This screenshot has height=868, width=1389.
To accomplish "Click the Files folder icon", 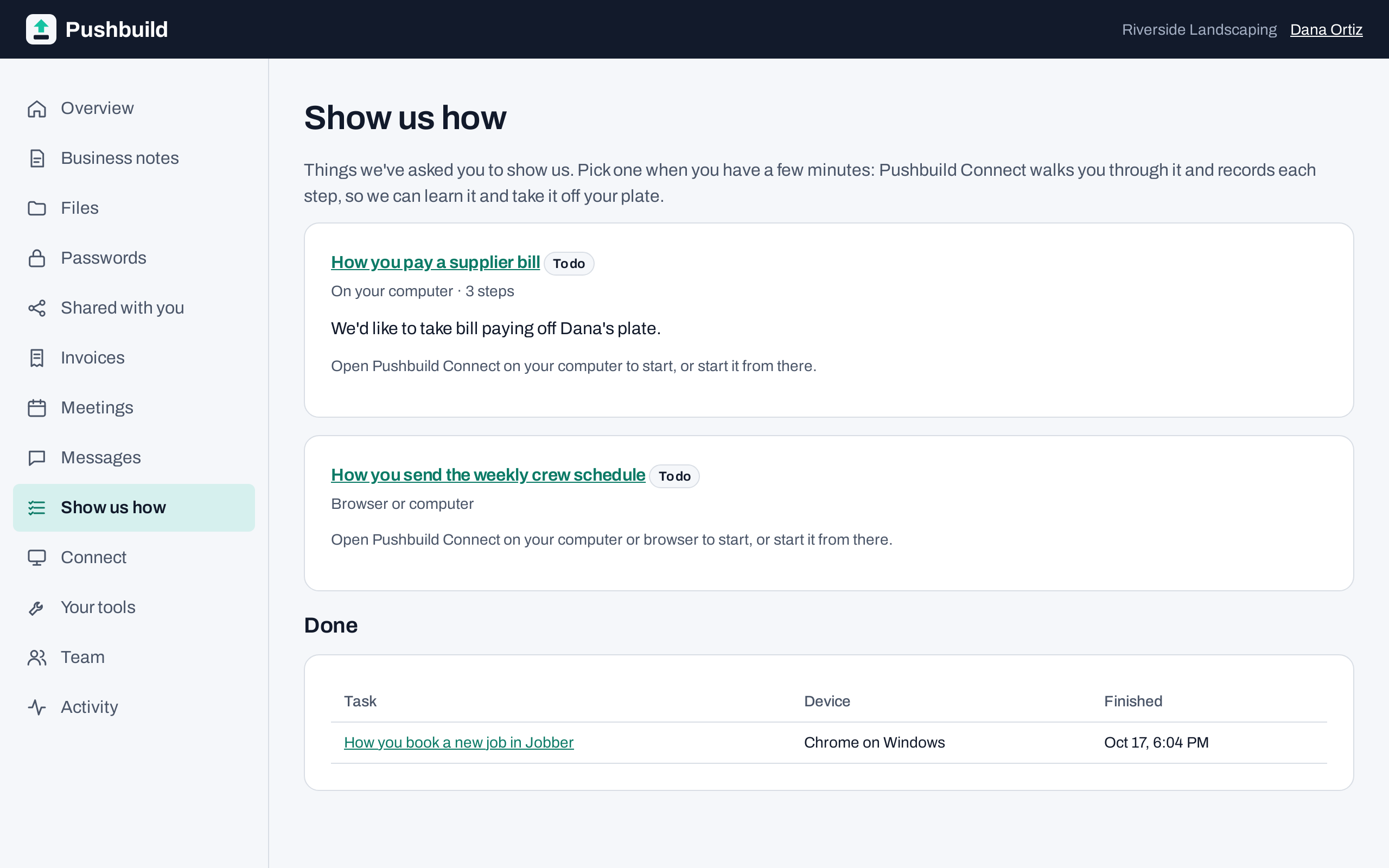I will 37,208.
